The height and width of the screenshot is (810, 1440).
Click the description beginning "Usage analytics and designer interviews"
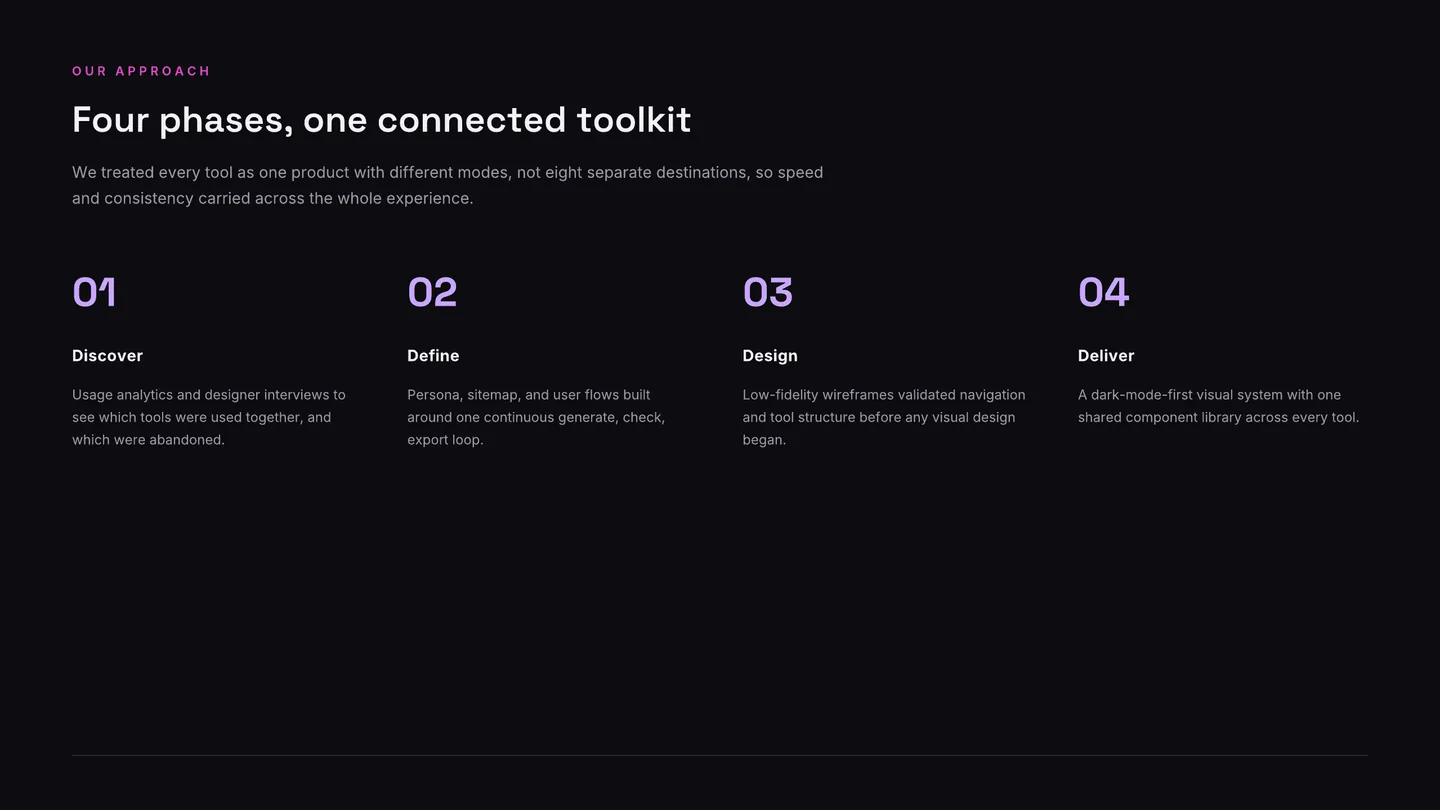click(209, 417)
